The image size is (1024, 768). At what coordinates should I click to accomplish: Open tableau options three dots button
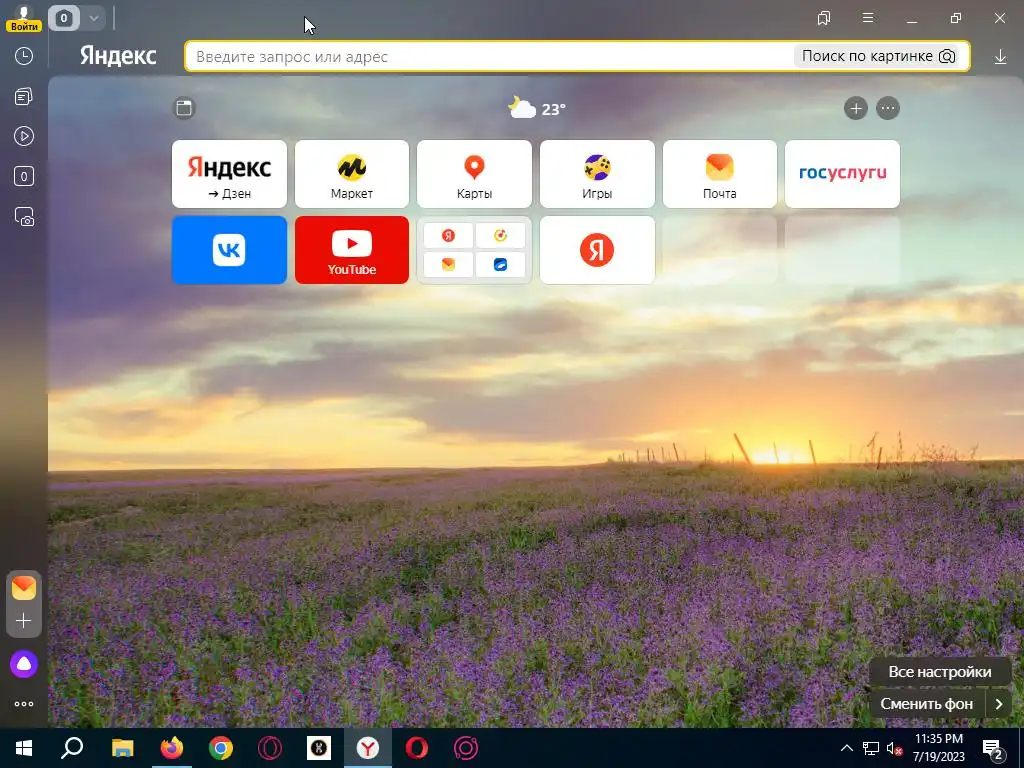pyautogui.click(x=888, y=108)
